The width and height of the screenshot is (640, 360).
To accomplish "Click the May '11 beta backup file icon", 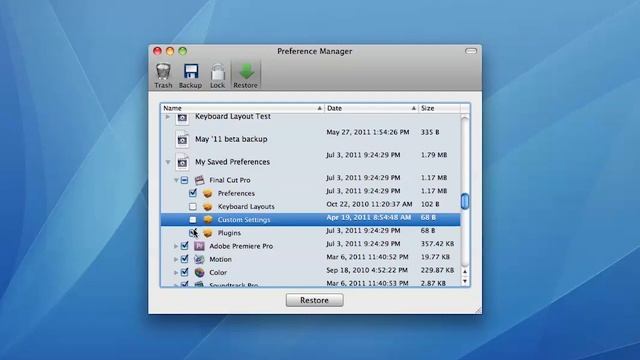I will point(182,139).
